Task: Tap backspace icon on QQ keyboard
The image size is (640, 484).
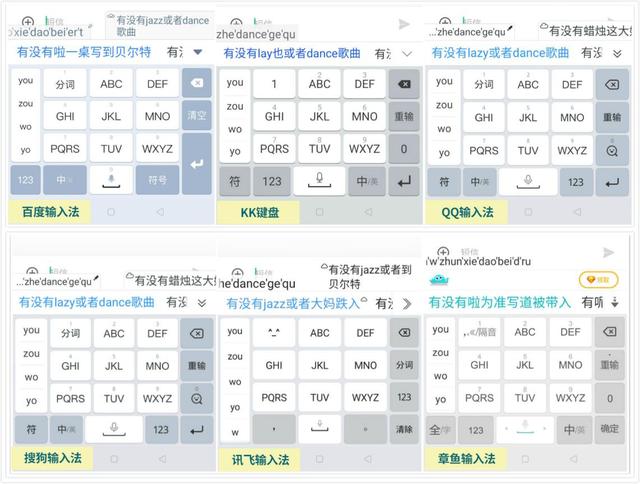Action: tap(612, 84)
